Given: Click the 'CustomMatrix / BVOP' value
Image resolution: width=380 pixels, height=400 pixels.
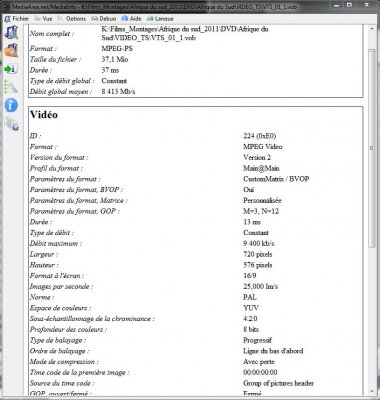Looking at the screenshot, I should click(276, 179).
